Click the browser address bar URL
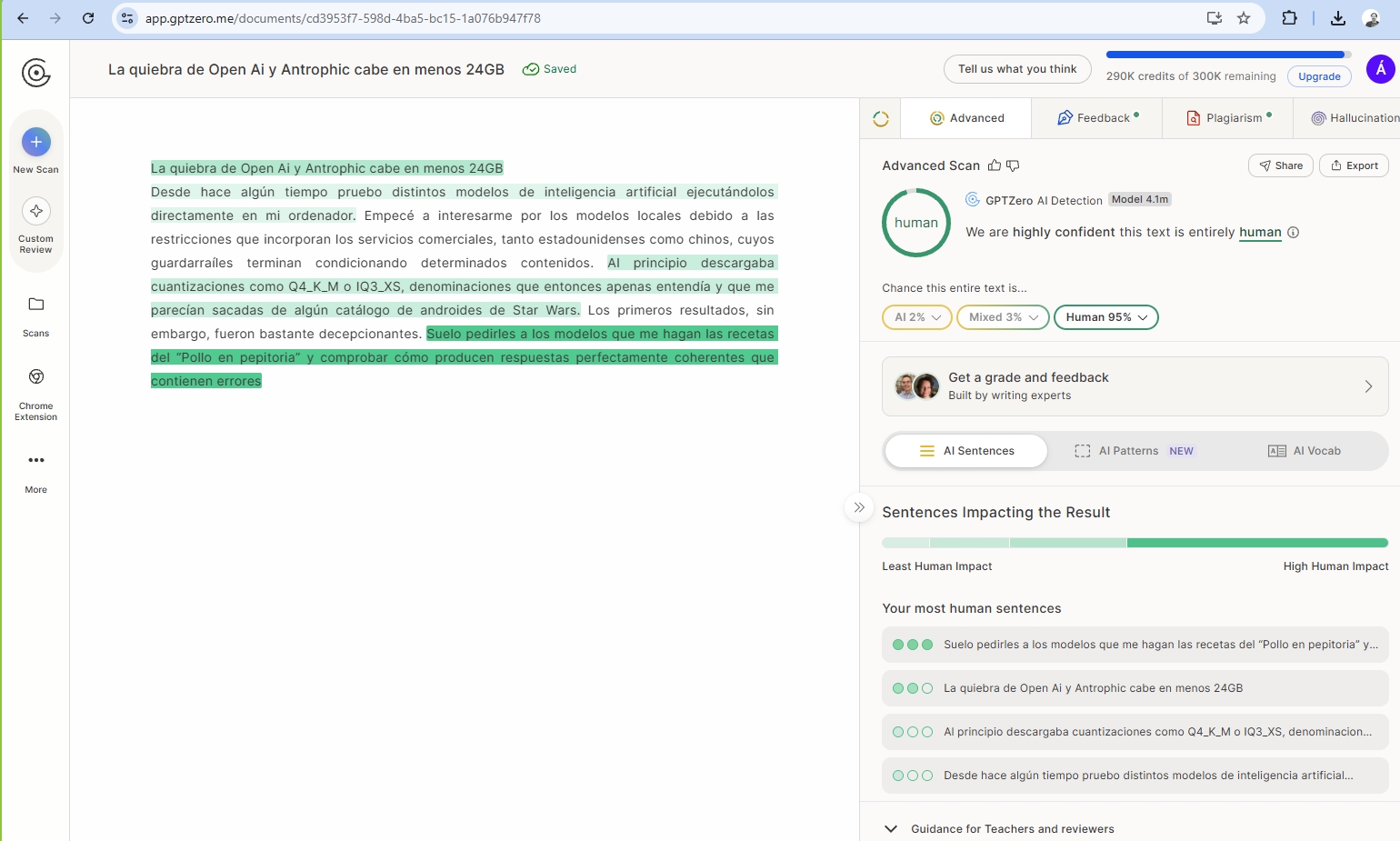The height and width of the screenshot is (841, 1400). point(343,18)
